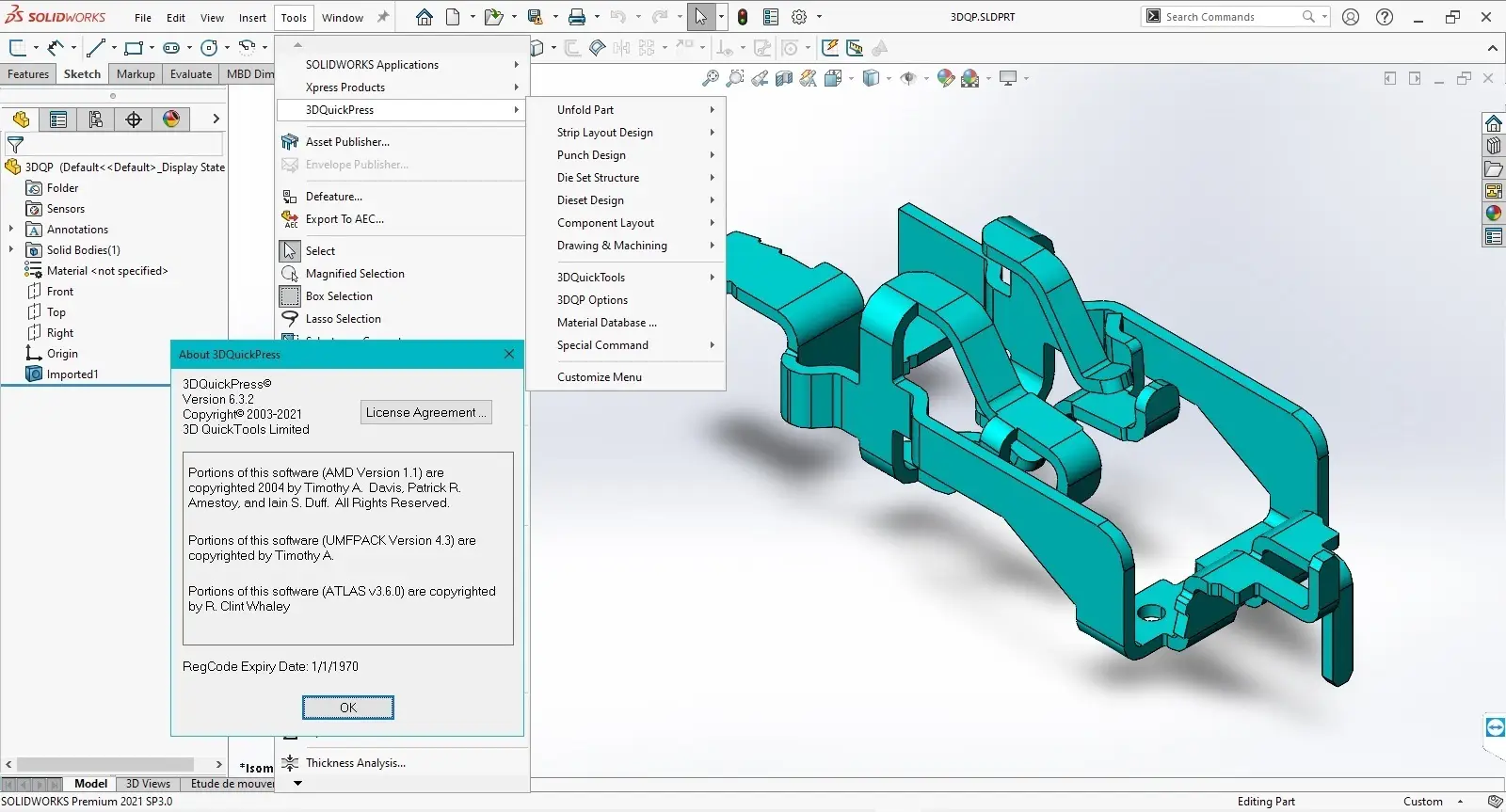Open the FeatureManager Design Tree tab

pyautogui.click(x=21, y=119)
